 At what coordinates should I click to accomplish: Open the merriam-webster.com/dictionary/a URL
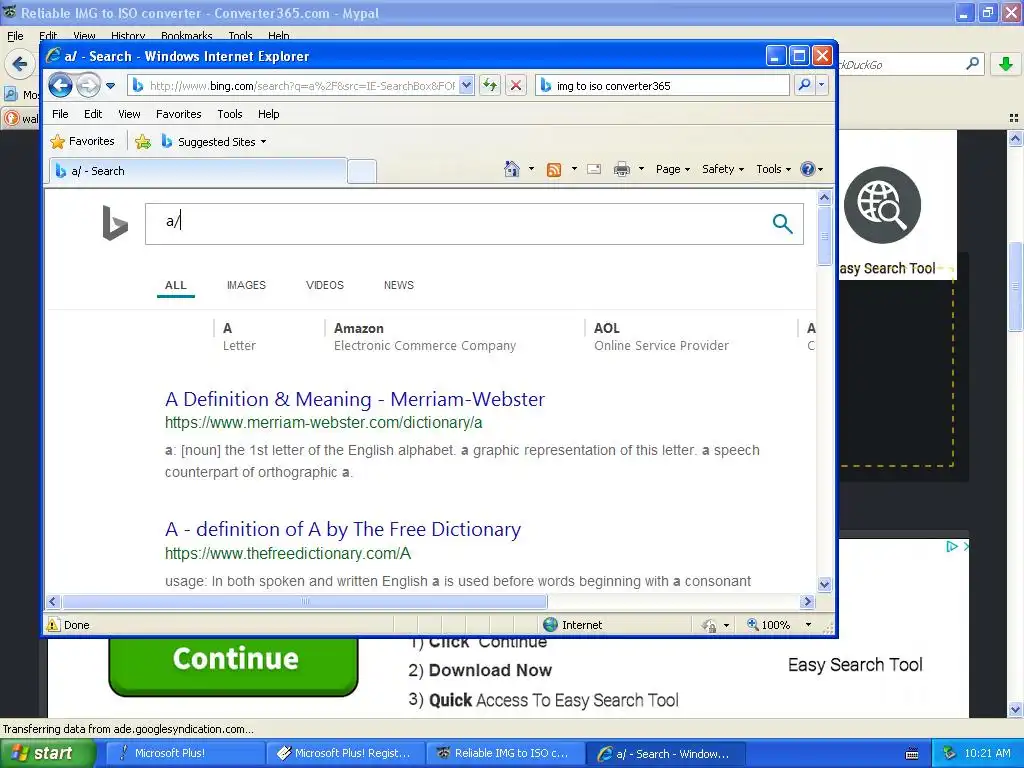pos(323,423)
